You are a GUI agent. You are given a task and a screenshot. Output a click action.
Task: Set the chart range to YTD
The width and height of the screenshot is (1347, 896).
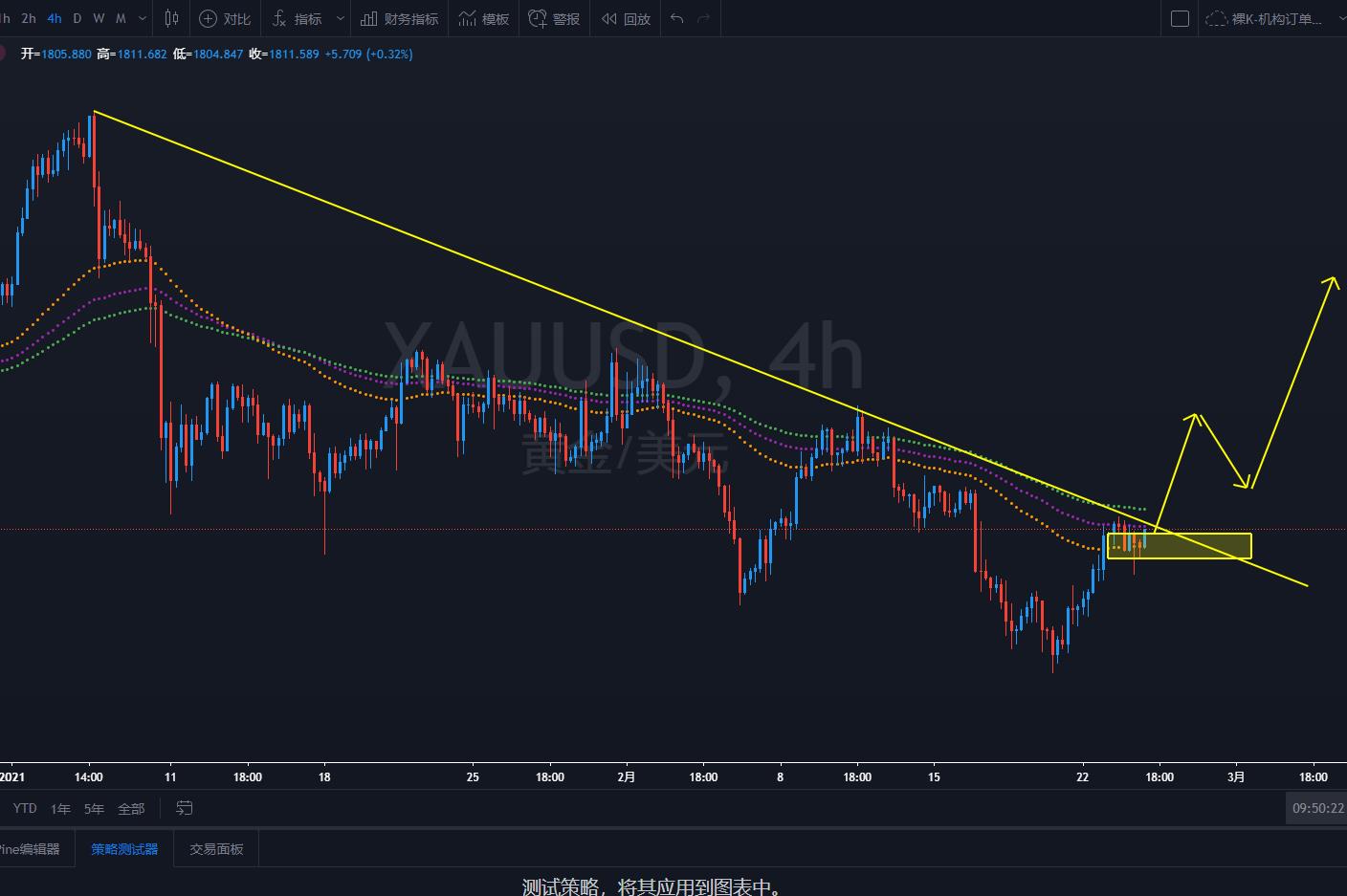click(25, 808)
